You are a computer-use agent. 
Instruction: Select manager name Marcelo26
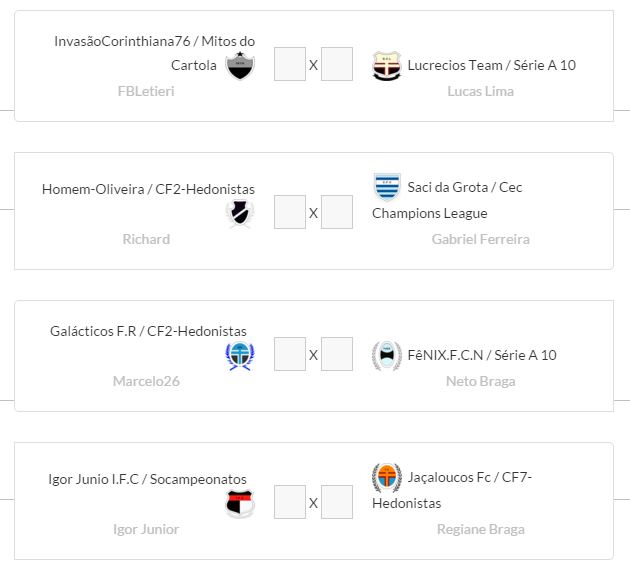pyautogui.click(x=146, y=381)
